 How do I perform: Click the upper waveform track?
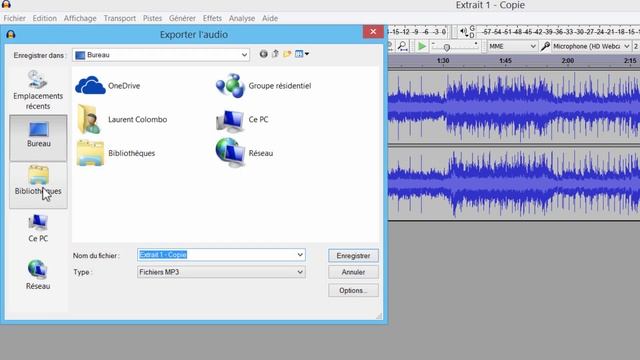pyautogui.click(x=514, y=107)
